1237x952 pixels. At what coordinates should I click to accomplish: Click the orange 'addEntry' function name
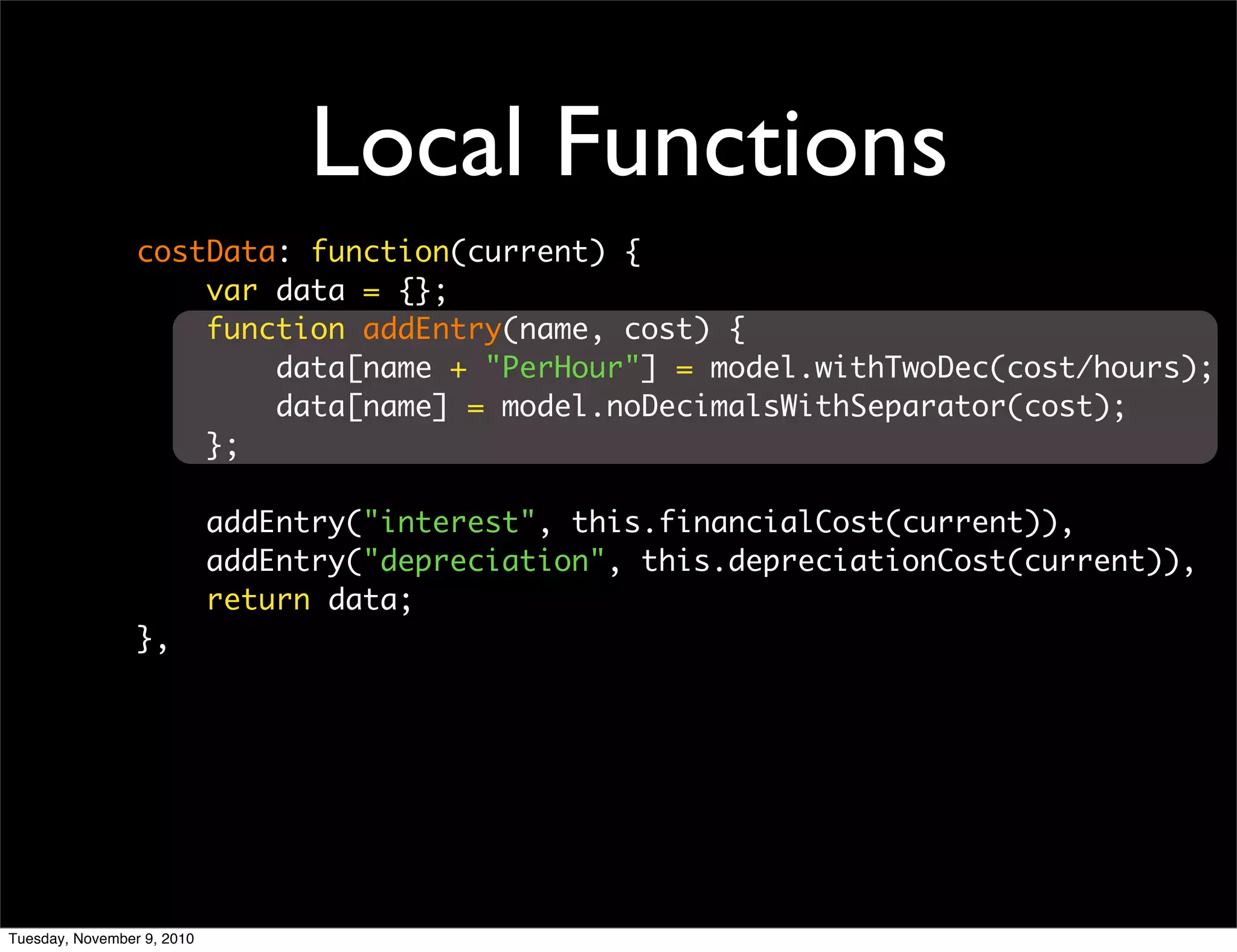[432, 330]
